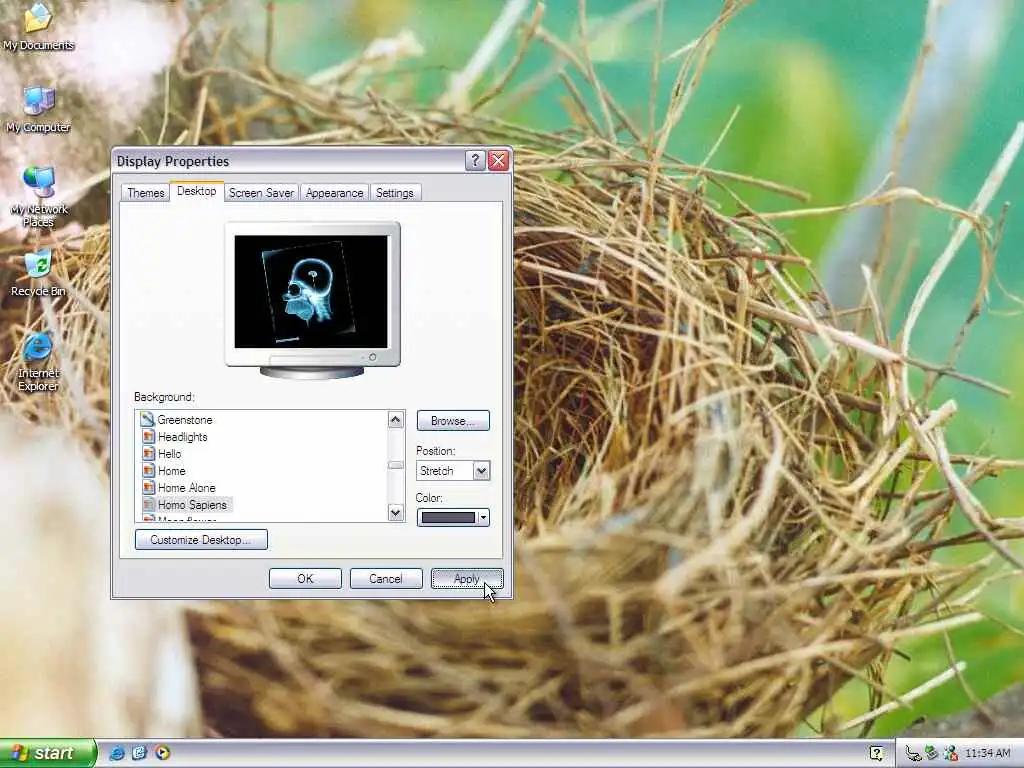Image resolution: width=1024 pixels, height=768 pixels.
Task: Select the Recycle Bin desktop icon
Action: tap(38, 273)
